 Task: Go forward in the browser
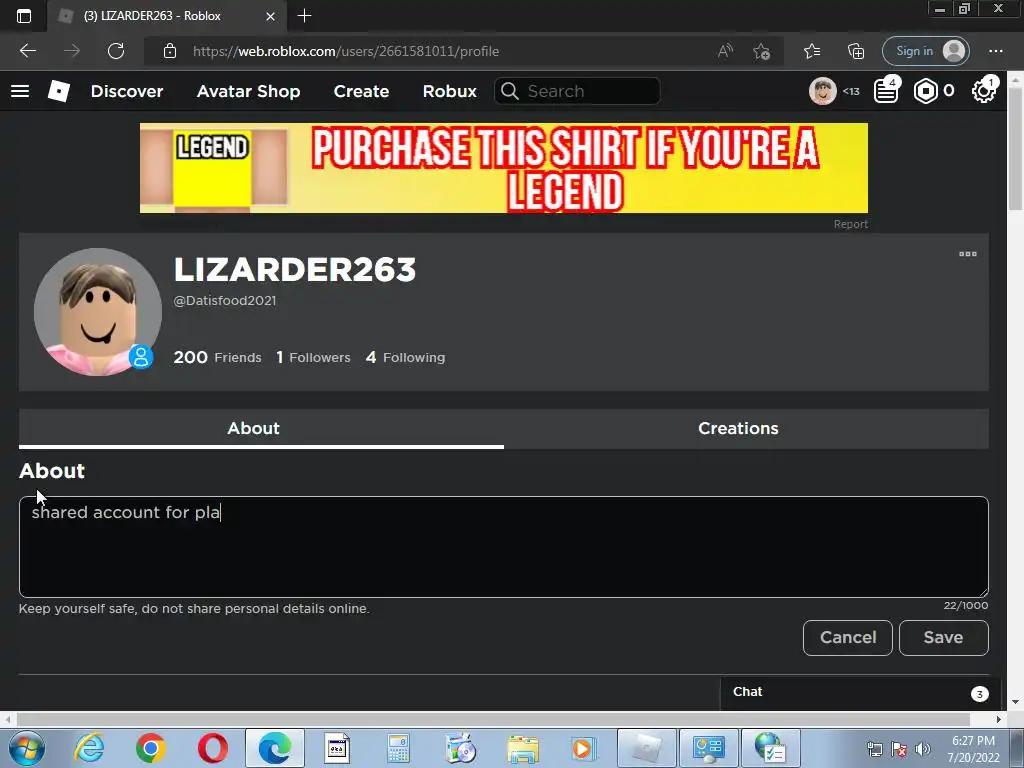click(x=72, y=51)
